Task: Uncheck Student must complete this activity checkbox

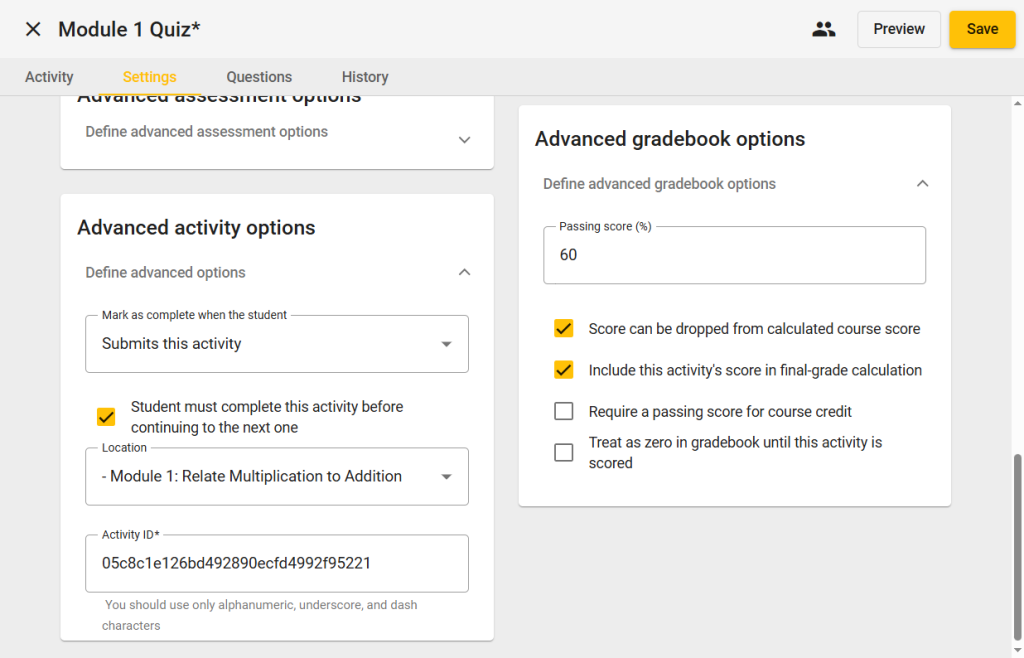Action: click(106, 417)
